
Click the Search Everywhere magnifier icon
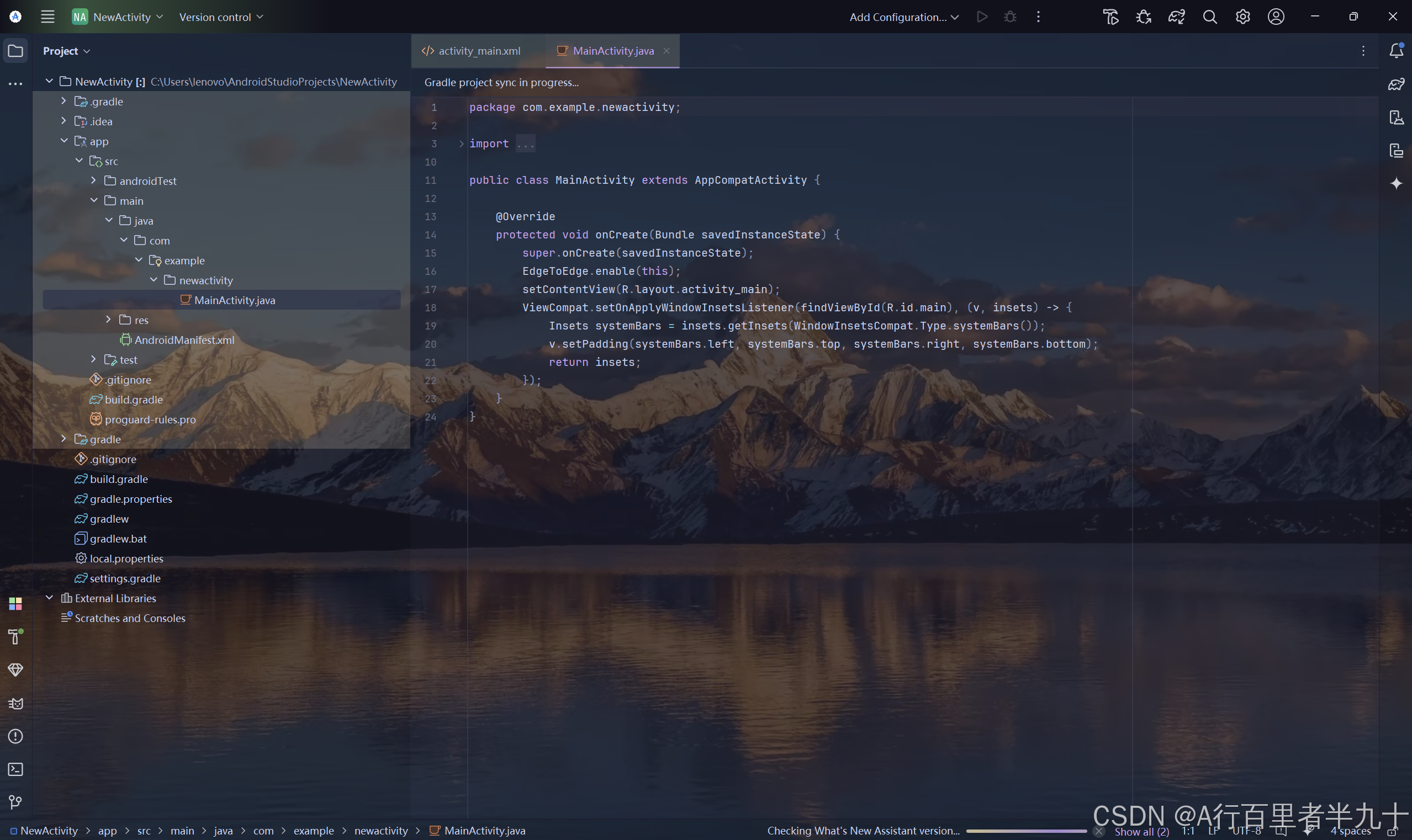tap(1209, 17)
